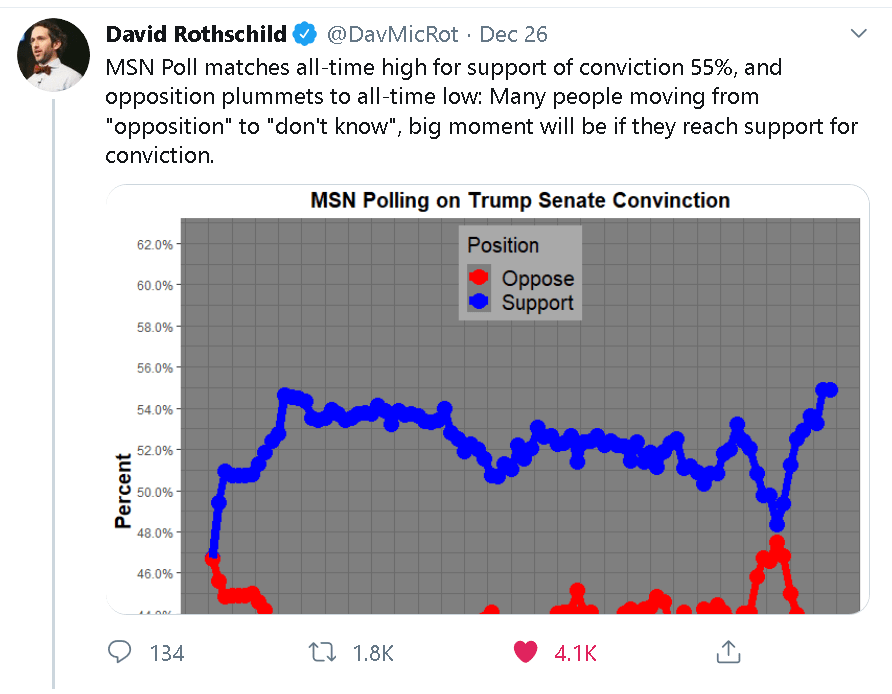Open the Dec 26 timestamp link

pos(514,35)
